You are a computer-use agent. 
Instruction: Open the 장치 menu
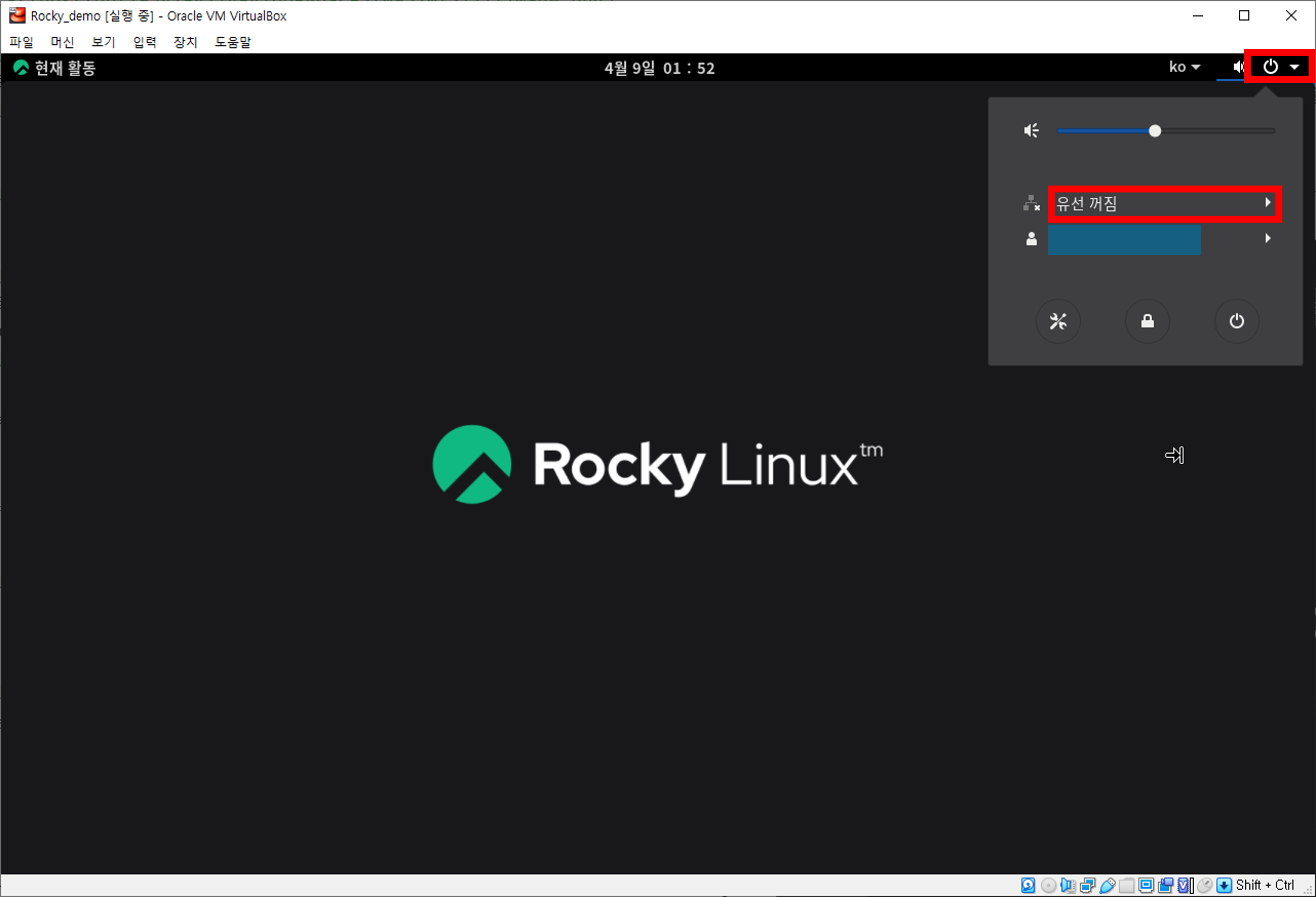(x=185, y=42)
